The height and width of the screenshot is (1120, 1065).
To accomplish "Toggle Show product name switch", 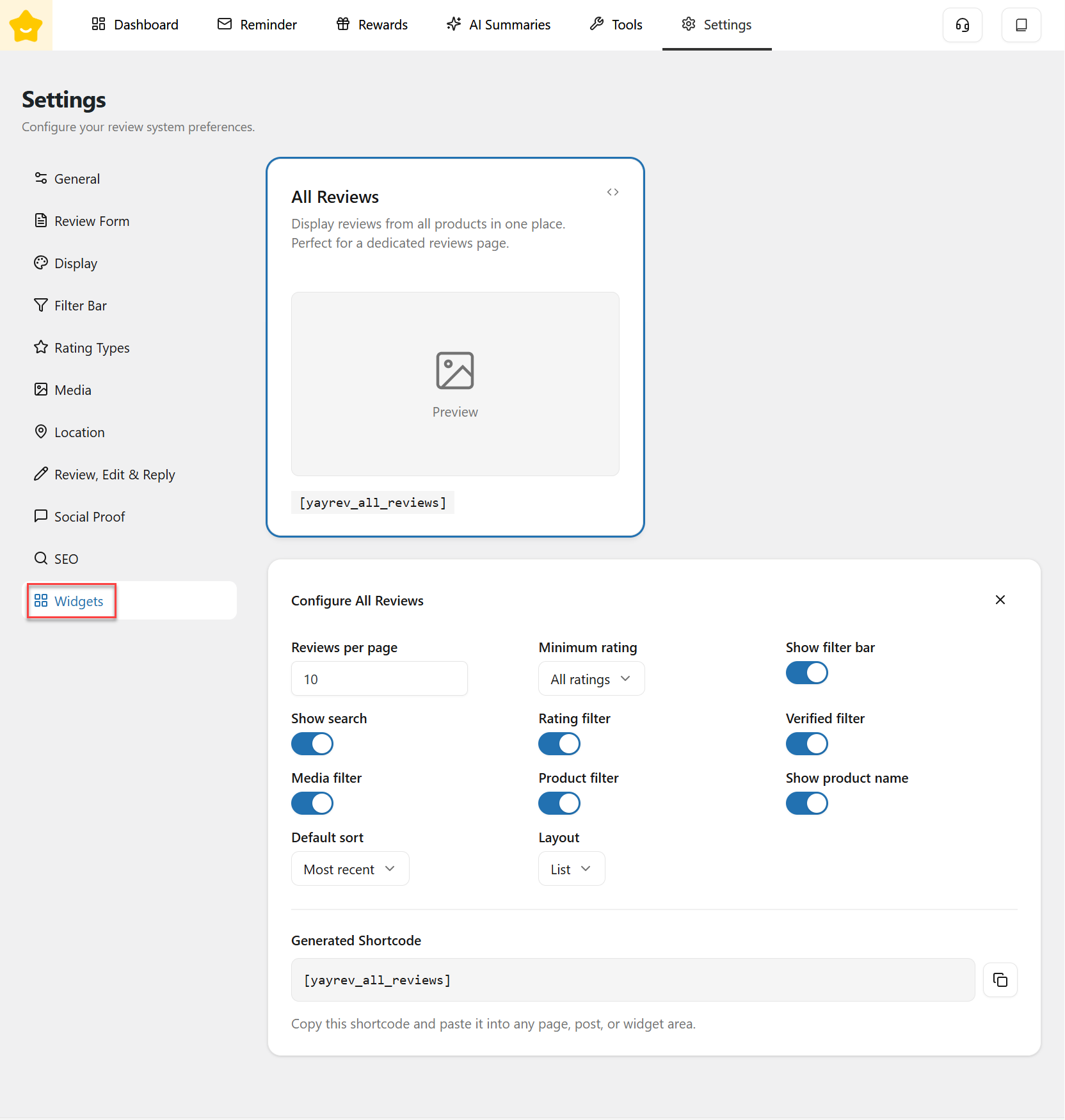I will click(806, 803).
